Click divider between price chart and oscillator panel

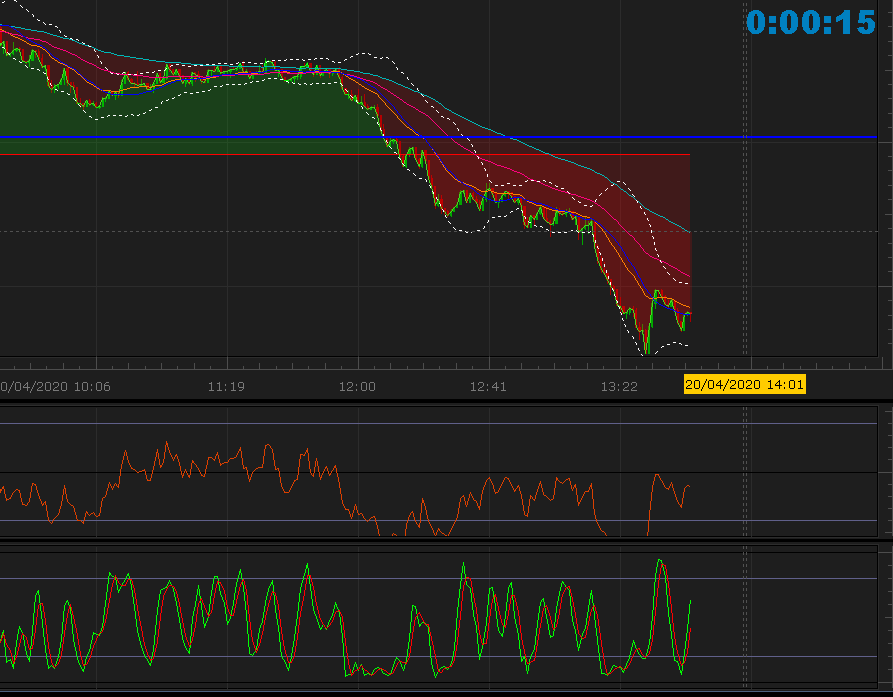pos(446,400)
